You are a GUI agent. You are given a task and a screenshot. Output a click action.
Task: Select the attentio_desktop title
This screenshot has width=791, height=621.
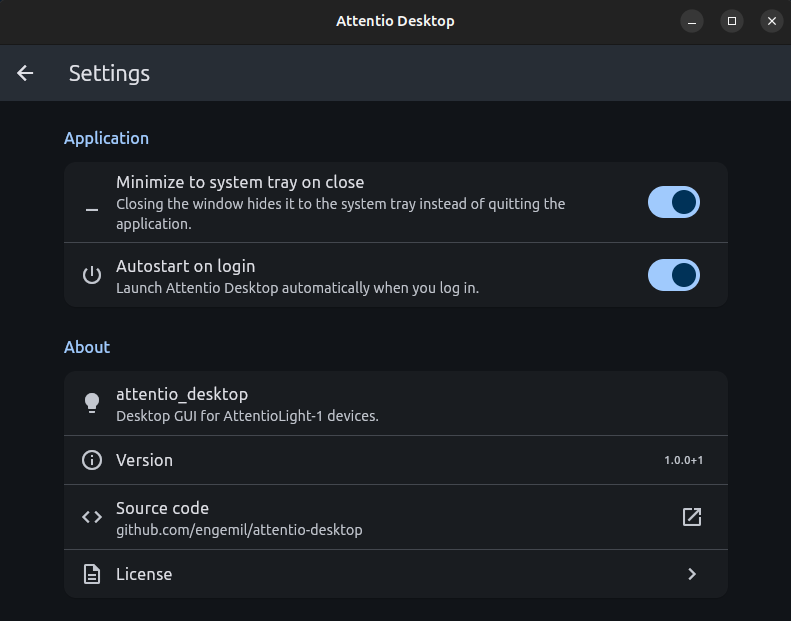182,394
